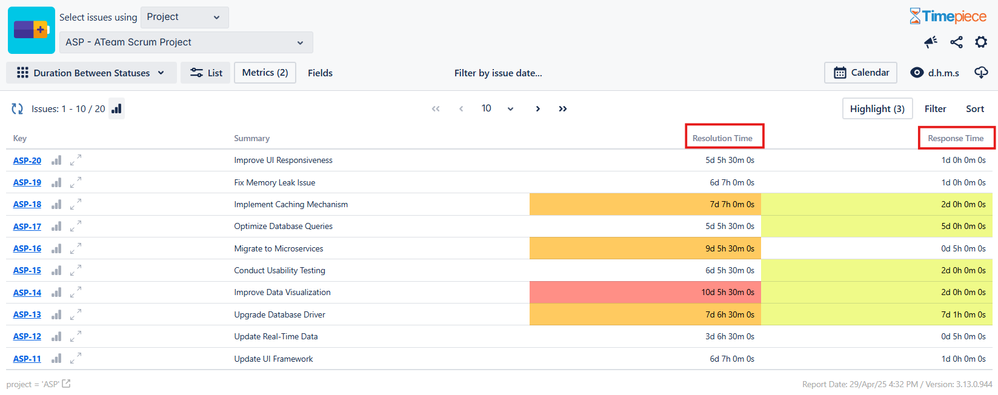Open the Metrics (2) tab
998x395 pixels.
point(265,73)
